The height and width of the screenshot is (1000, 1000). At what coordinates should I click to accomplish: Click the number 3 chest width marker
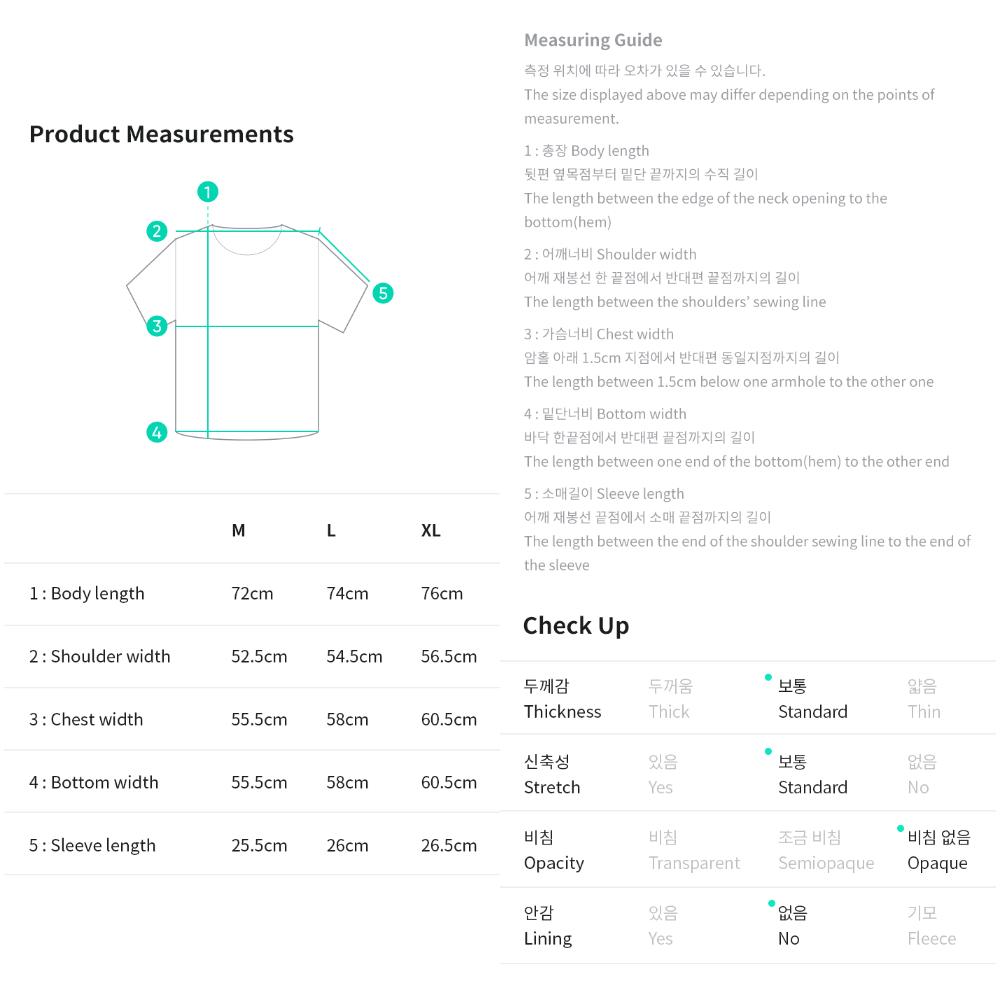pos(157,326)
